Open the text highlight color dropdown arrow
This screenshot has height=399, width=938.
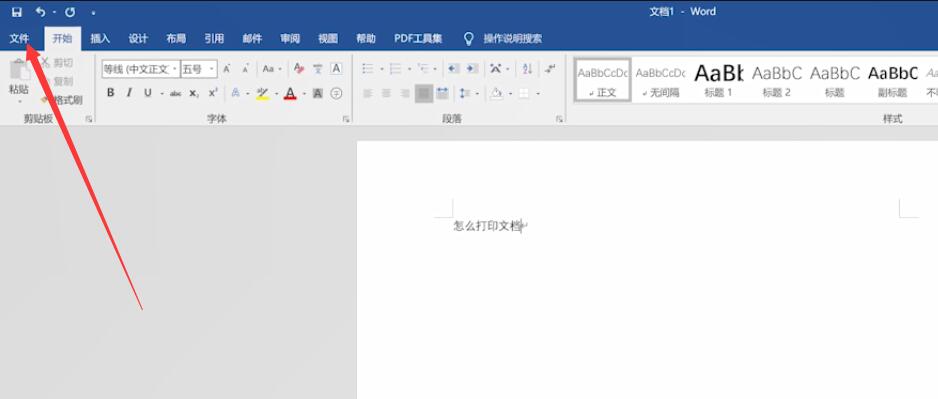[276, 93]
